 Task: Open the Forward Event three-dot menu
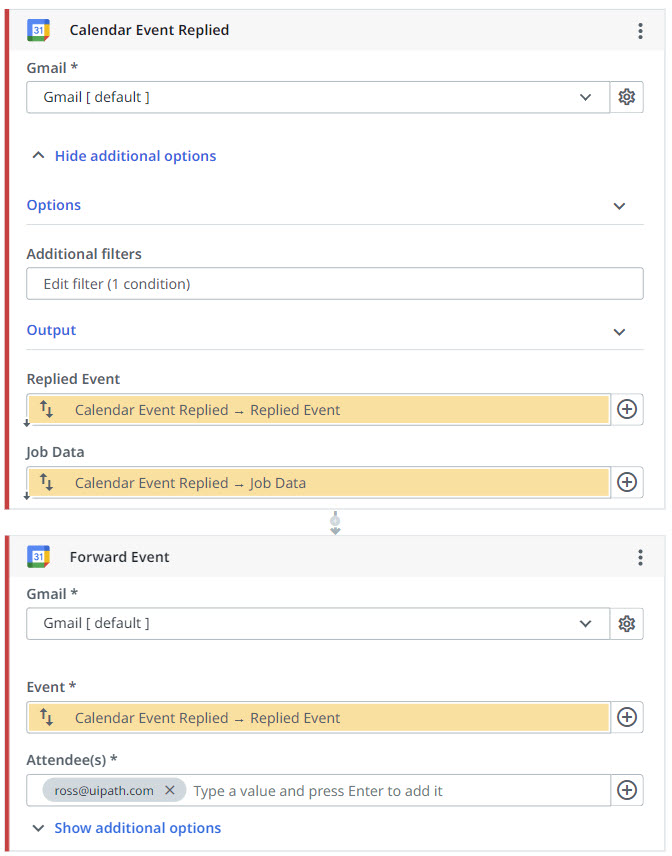point(640,558)
